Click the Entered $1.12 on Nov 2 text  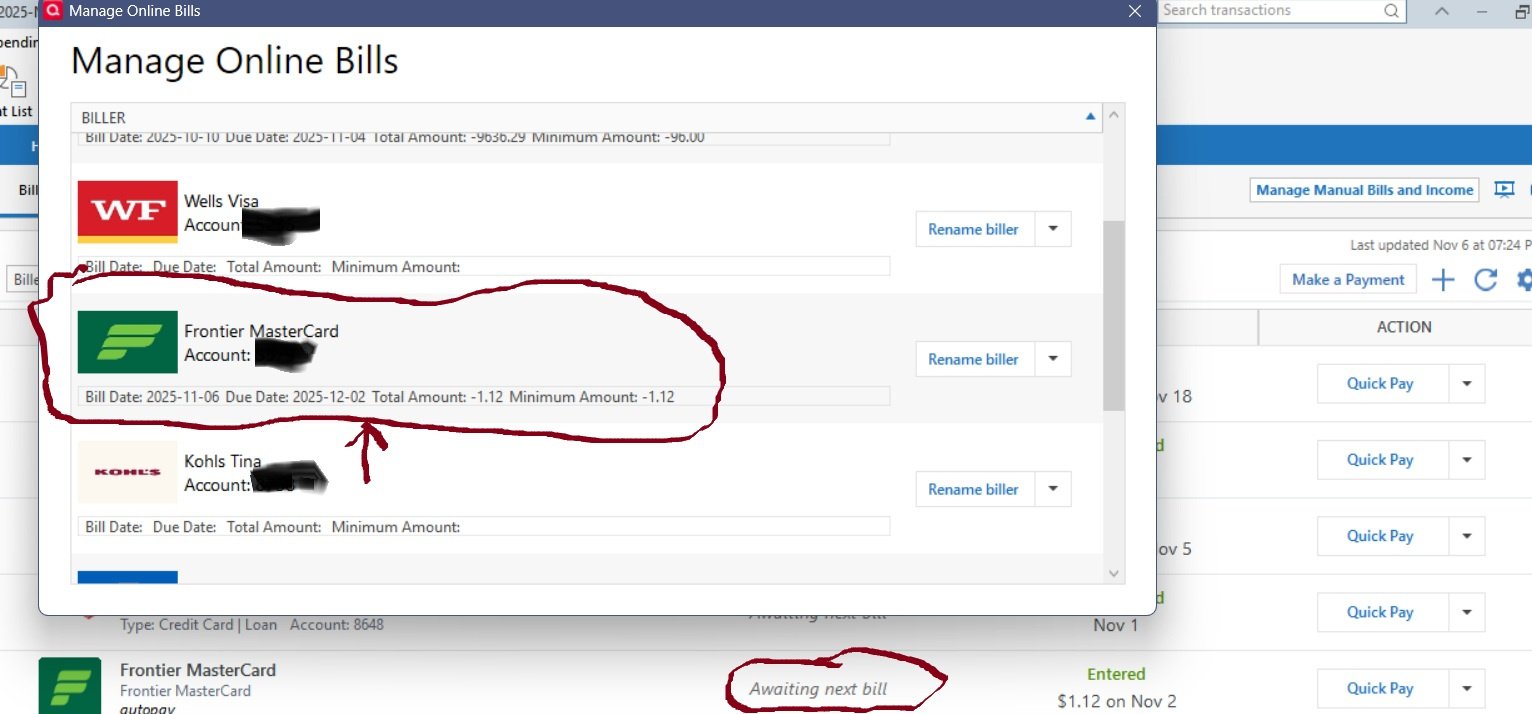[1116, 688]
